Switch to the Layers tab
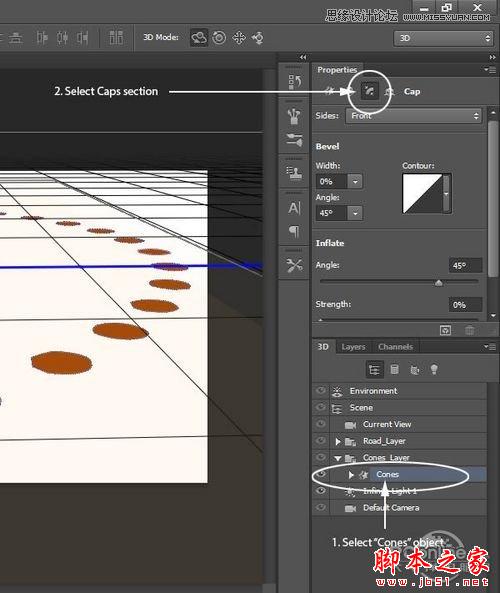500x593 pixels. [353, 347]
